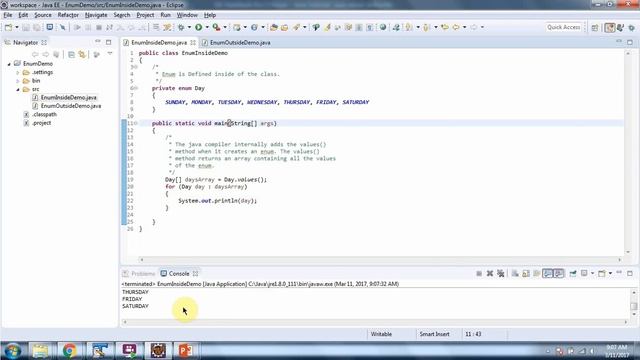Click the Terminate square icon in Console
The height and width of the screenshot is (360, 640).
point(479,273)
